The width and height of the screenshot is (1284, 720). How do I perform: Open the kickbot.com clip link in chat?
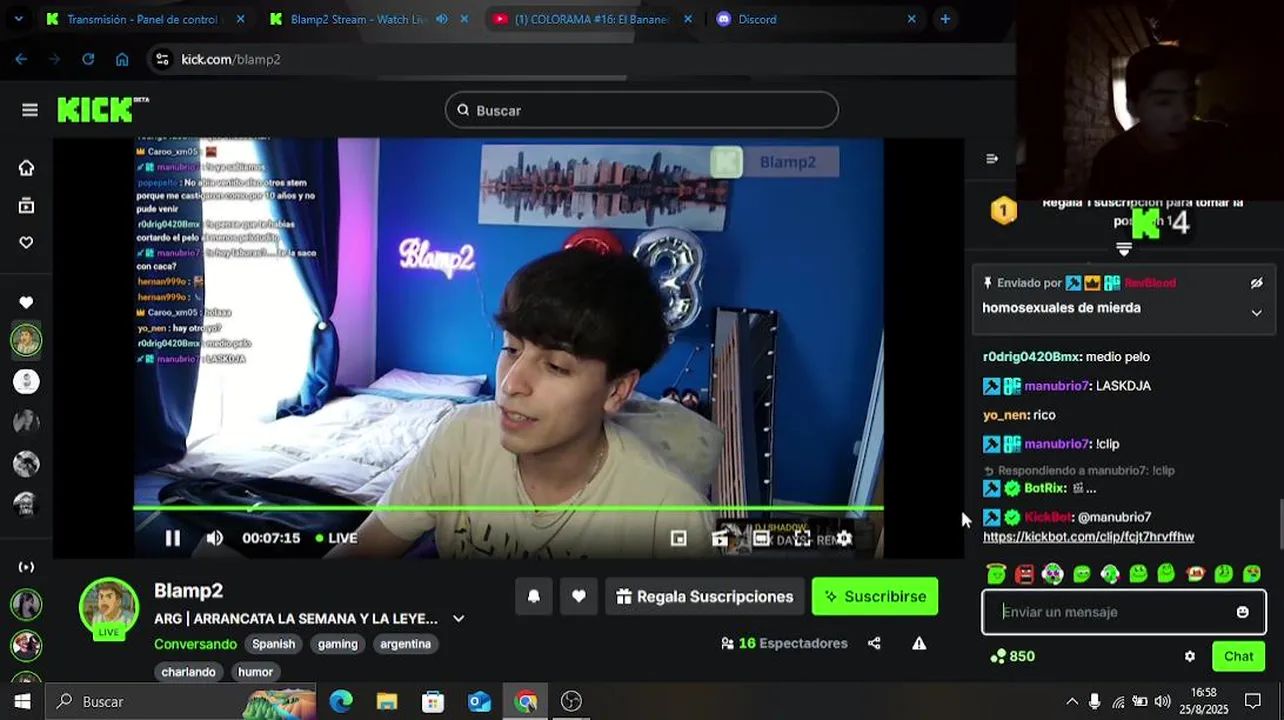1088,537
